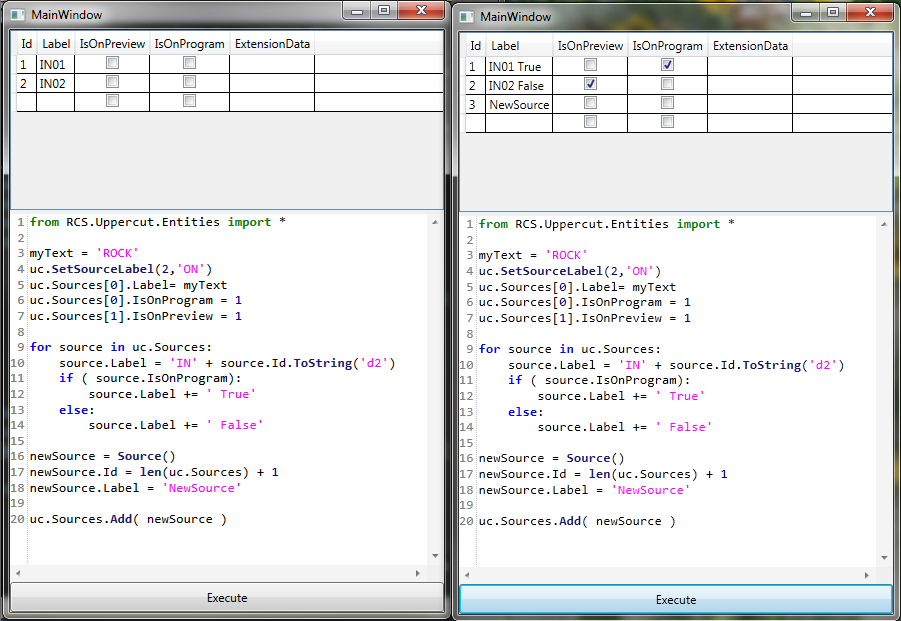Screen dimensions: 901x621
Task: Check IsOnProgram for IN02 False row
Action: pyautogui.click(x=667, y=84)
